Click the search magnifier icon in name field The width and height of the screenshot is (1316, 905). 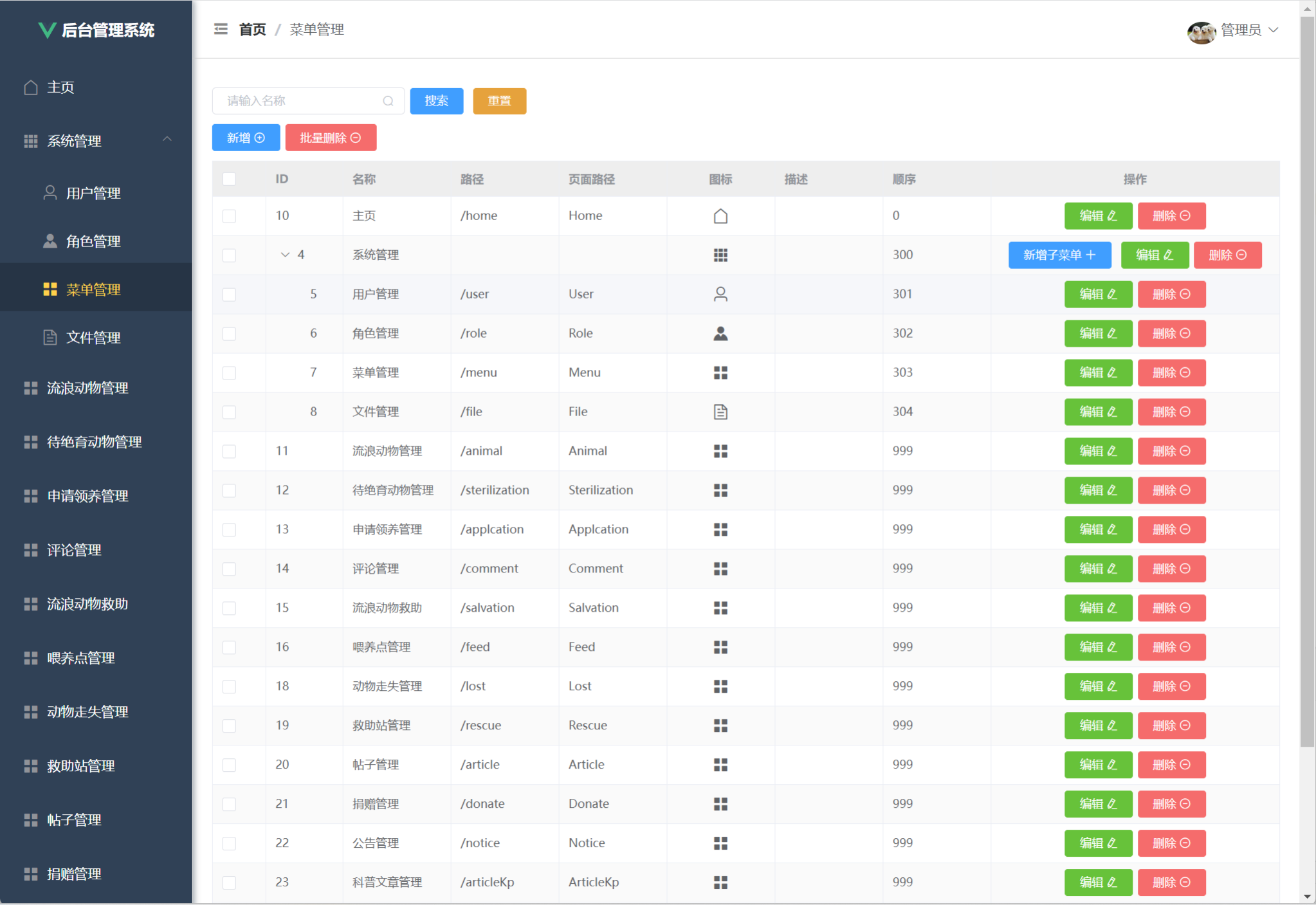coord(388,101)
